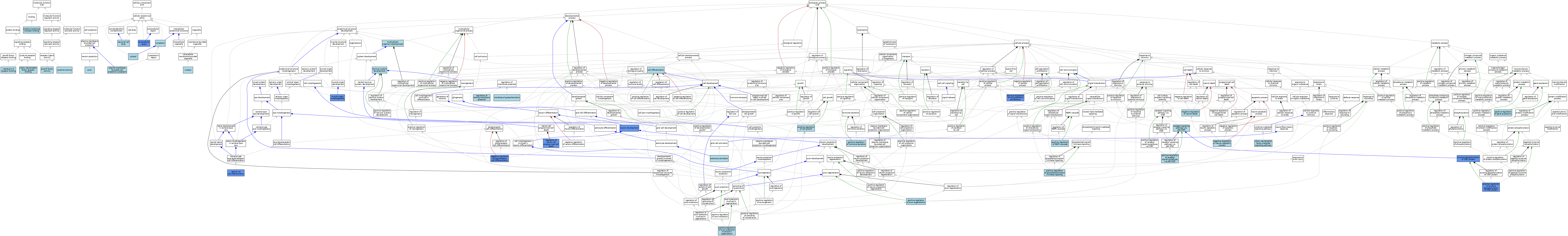This screenshot has width=1568, height=236.
Task: Select the 'cellular developmental process' node
Action: point(688,57)
